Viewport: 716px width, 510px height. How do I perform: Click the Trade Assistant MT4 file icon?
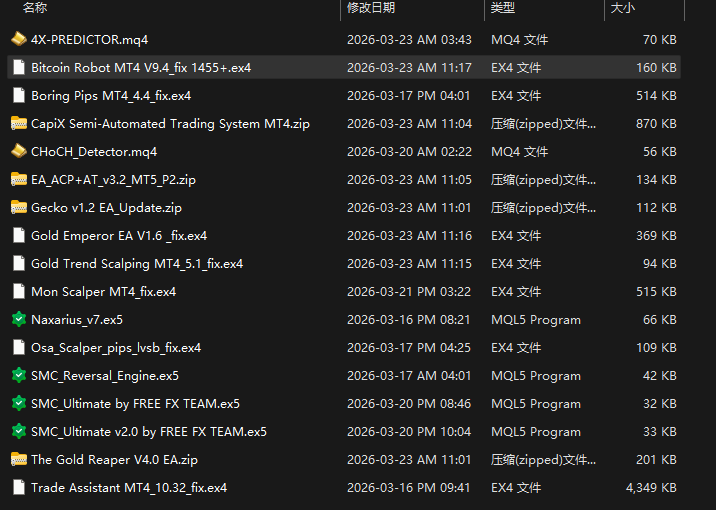(19, 487)
